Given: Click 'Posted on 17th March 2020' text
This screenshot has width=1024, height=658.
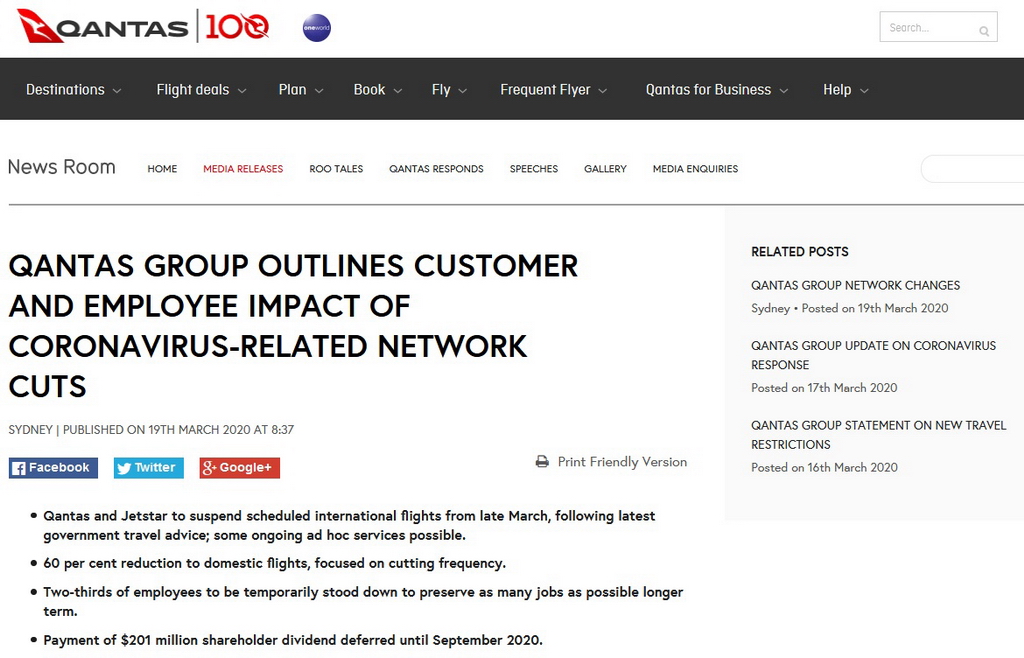Looking at the screenshot, I should (824, 388).
